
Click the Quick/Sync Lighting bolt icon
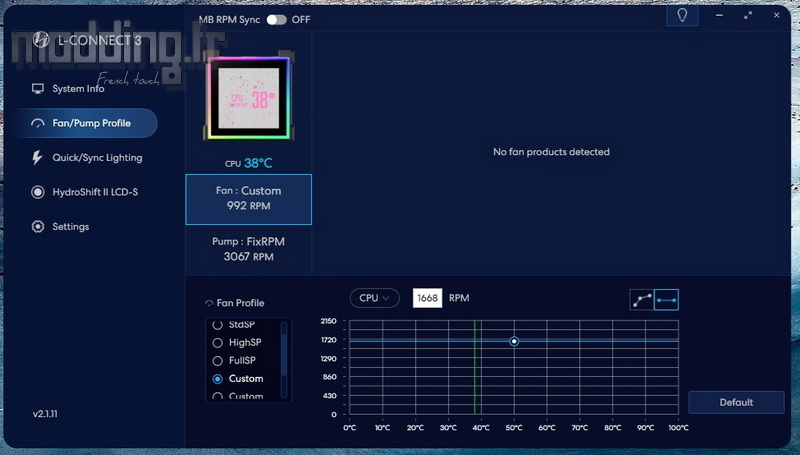pos(38,158)
